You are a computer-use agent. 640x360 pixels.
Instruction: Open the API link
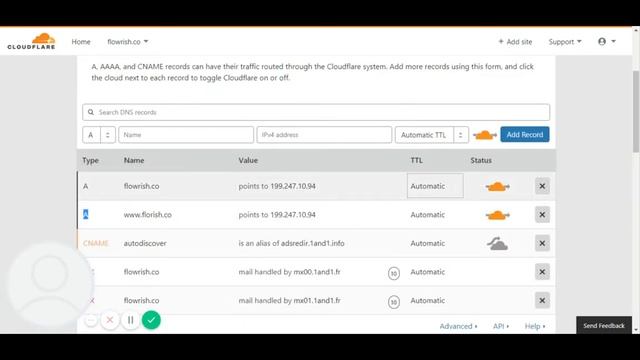501,326
